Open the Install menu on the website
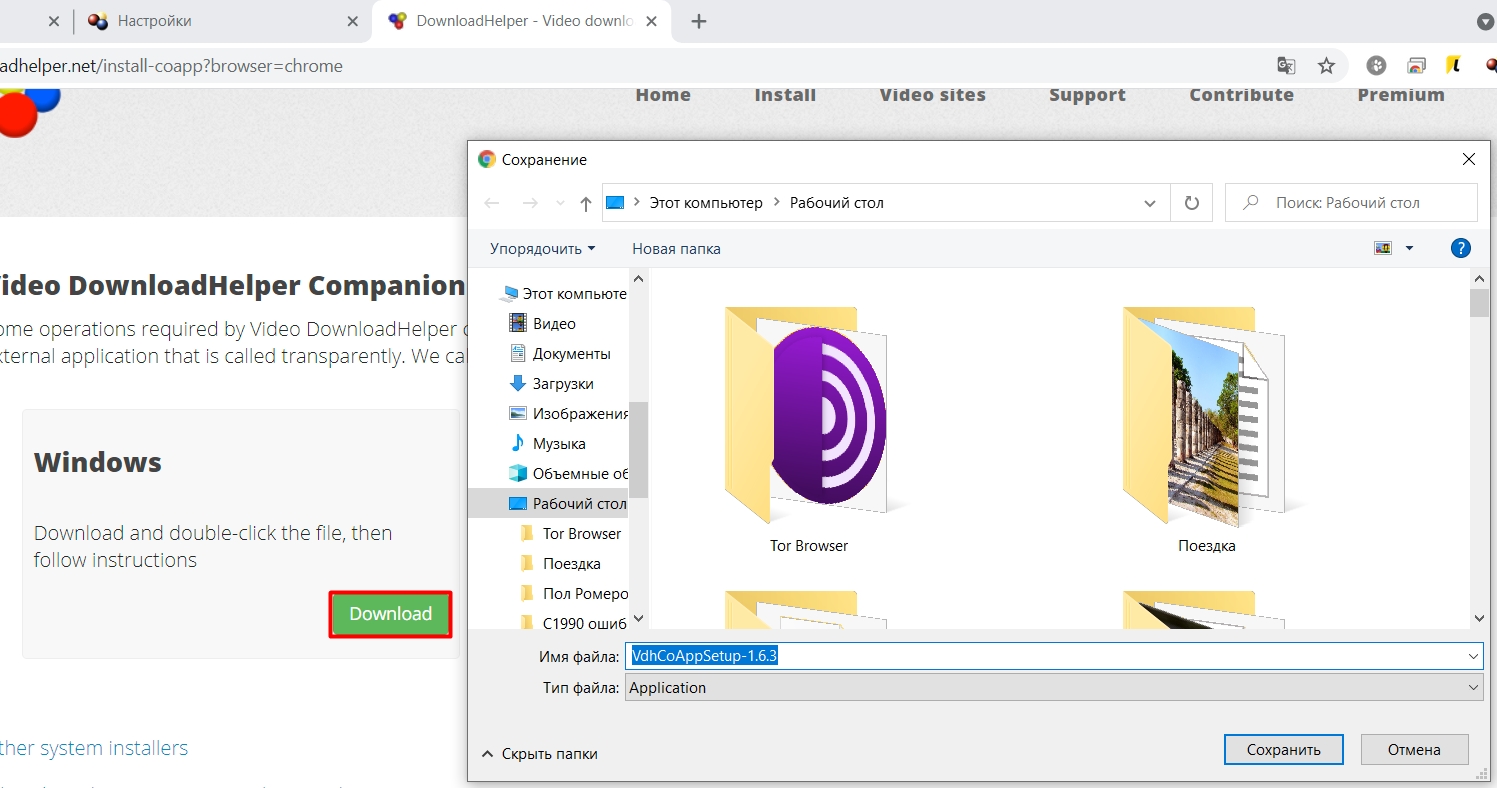Image resolution: width=1497 pixels, height=788 pixels. tap(785, 95)
